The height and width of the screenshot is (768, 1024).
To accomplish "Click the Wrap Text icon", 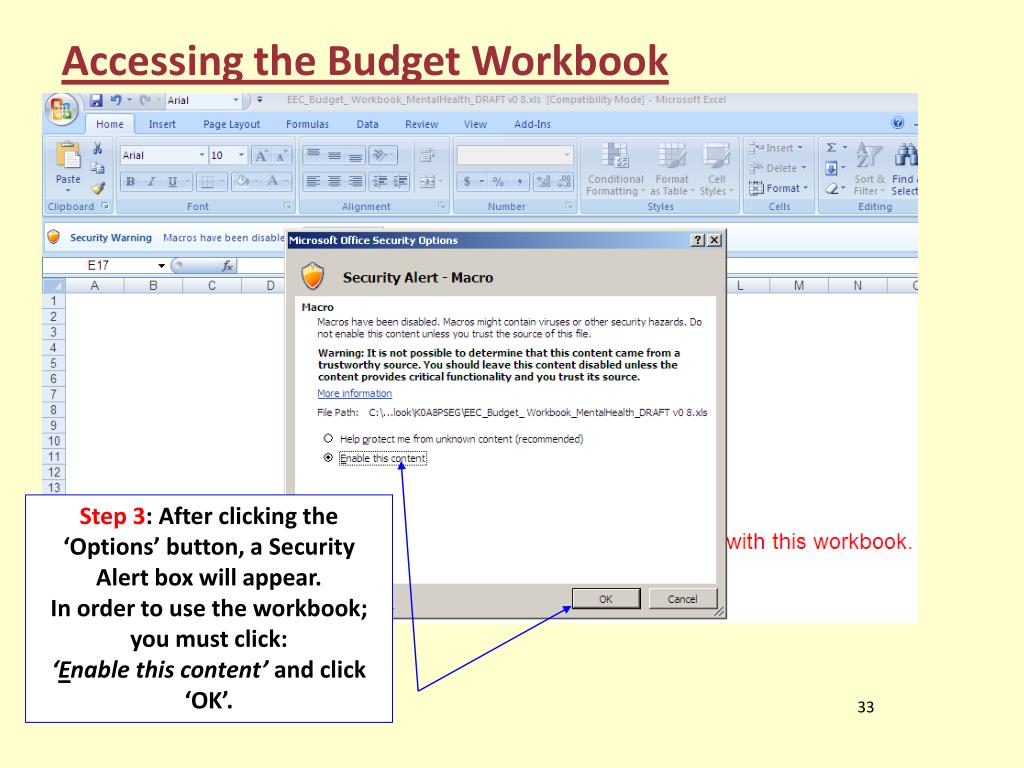I will [x=427, y=155].
